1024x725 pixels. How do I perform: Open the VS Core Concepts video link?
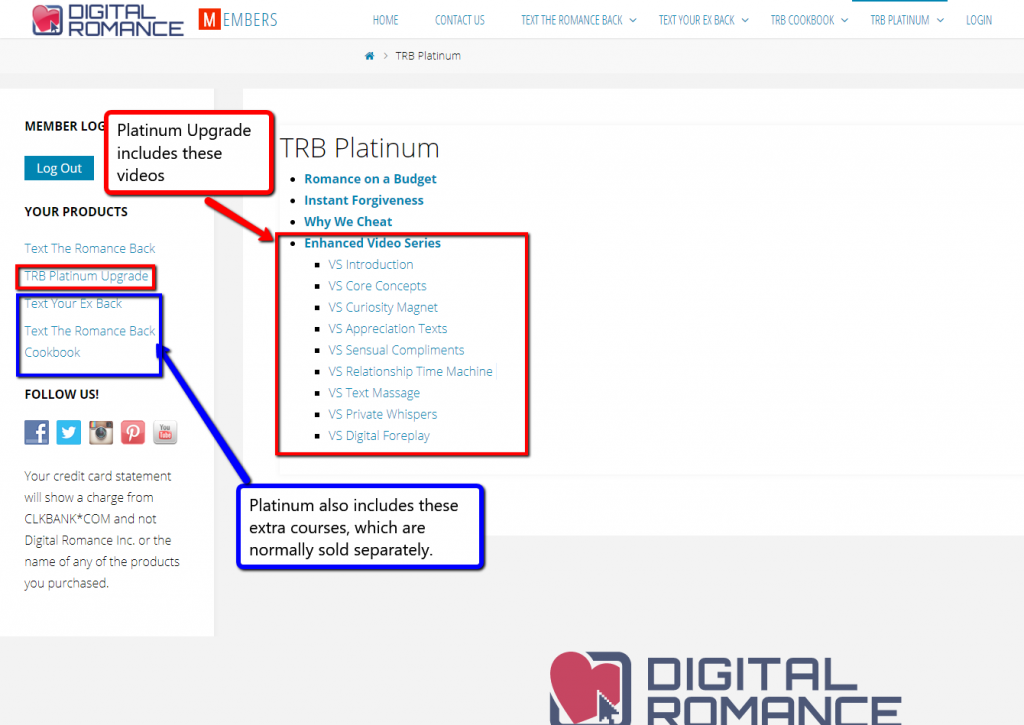pos(377,286)
